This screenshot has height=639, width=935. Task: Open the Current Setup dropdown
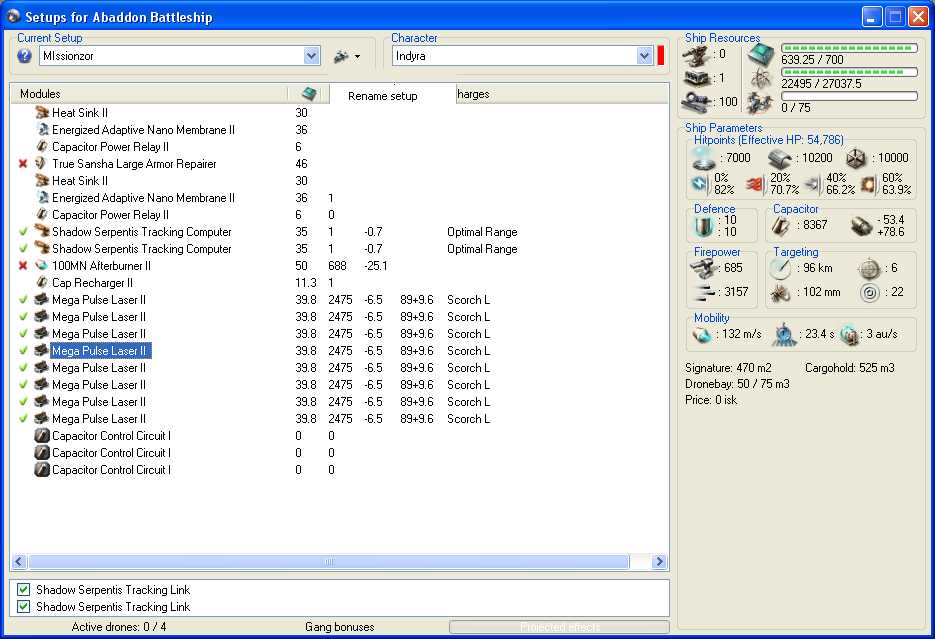tap(311, 57)
